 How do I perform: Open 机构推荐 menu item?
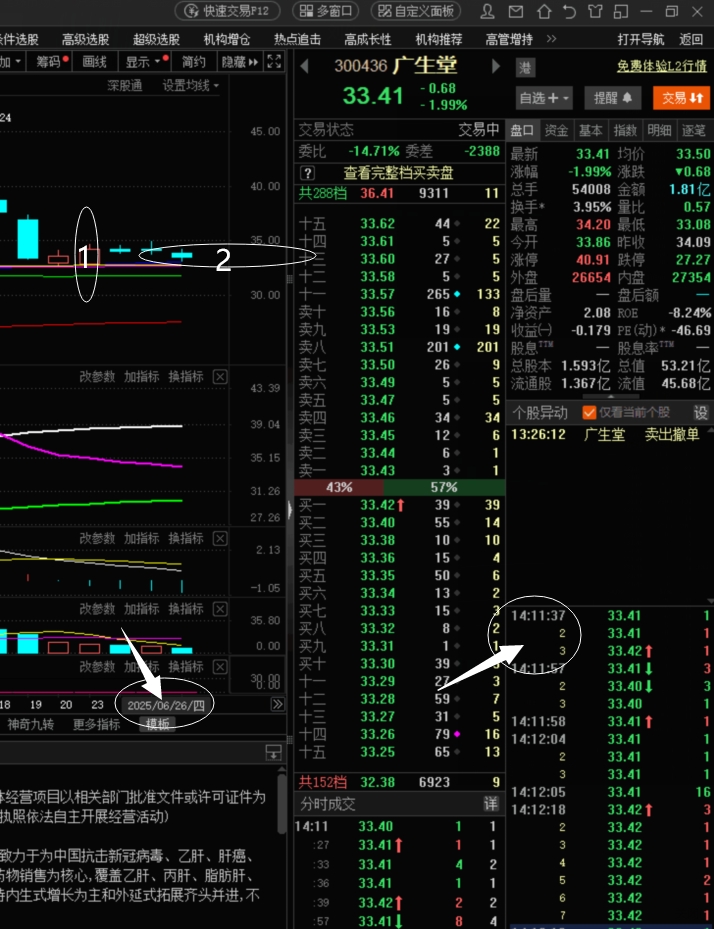coord(438,39)
